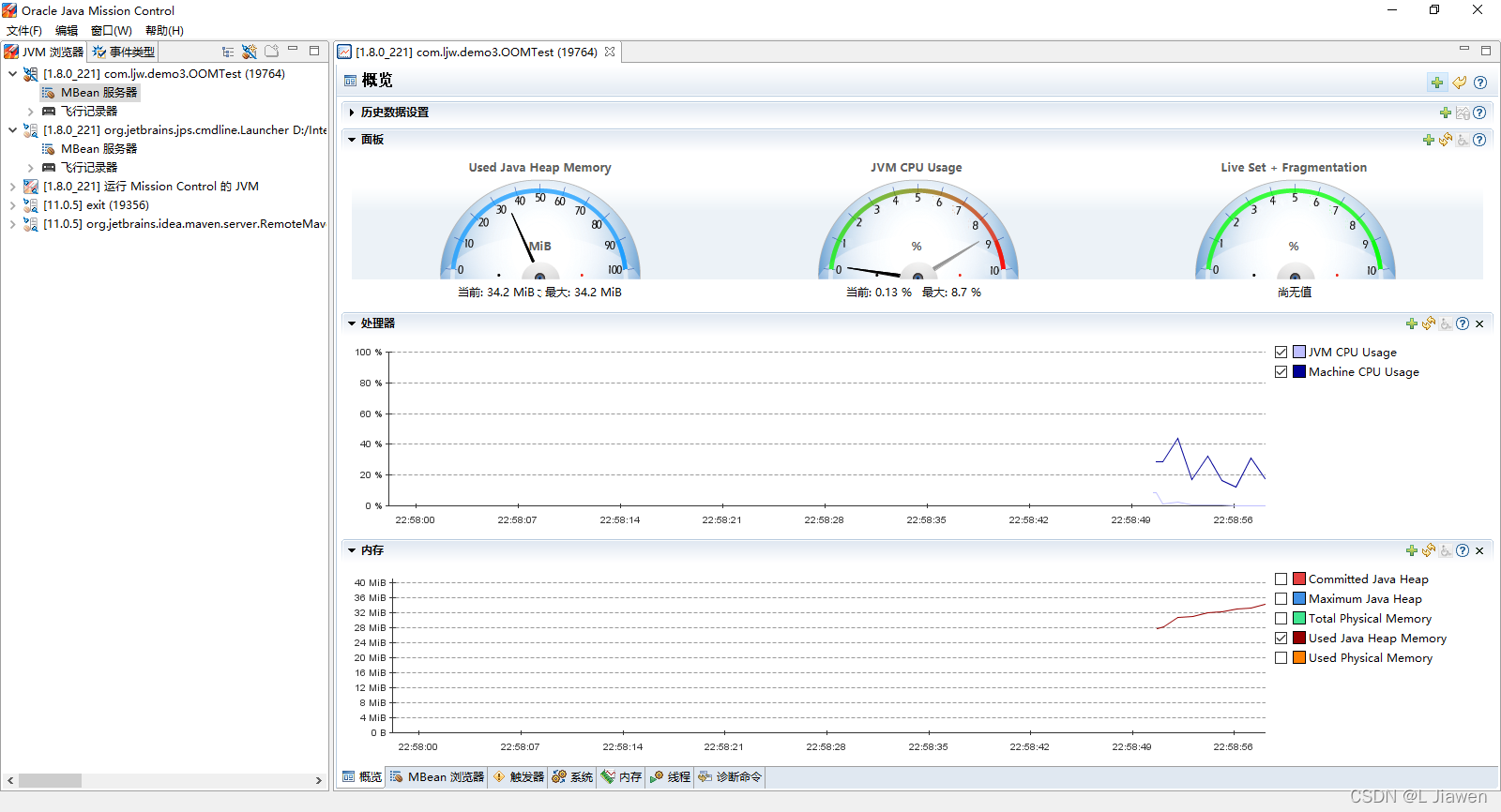
Task: Click refresh arrows icon in 面板 section
Action: pyautogui.click(x=1446, y=140)
